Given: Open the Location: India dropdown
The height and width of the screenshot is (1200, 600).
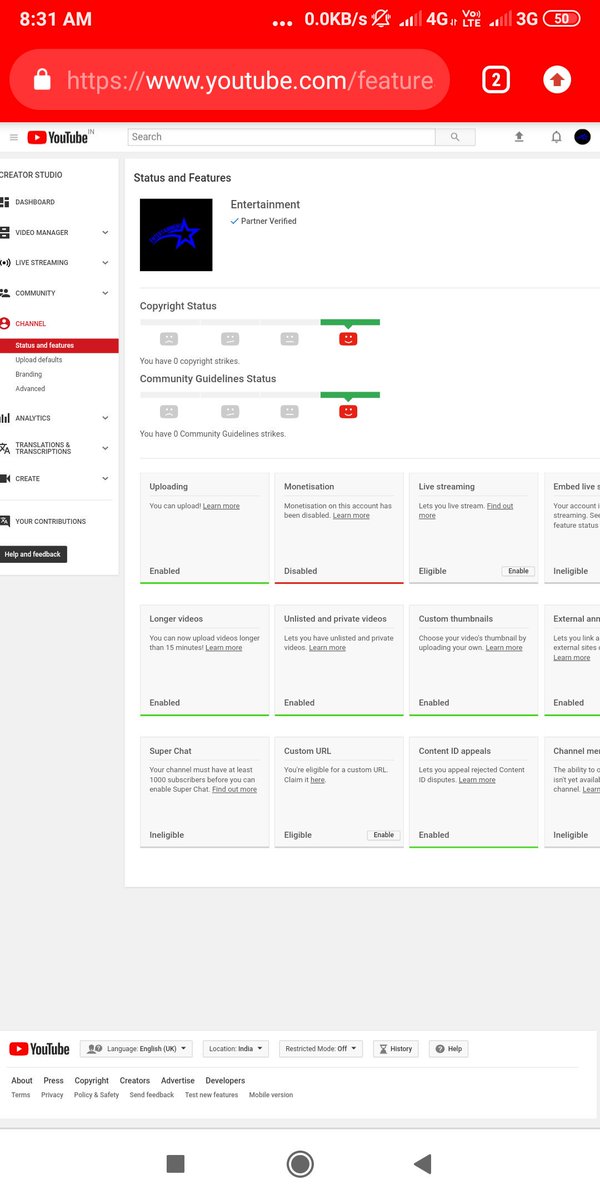Looking at the screenshot, I should (x=236, y=1049).
